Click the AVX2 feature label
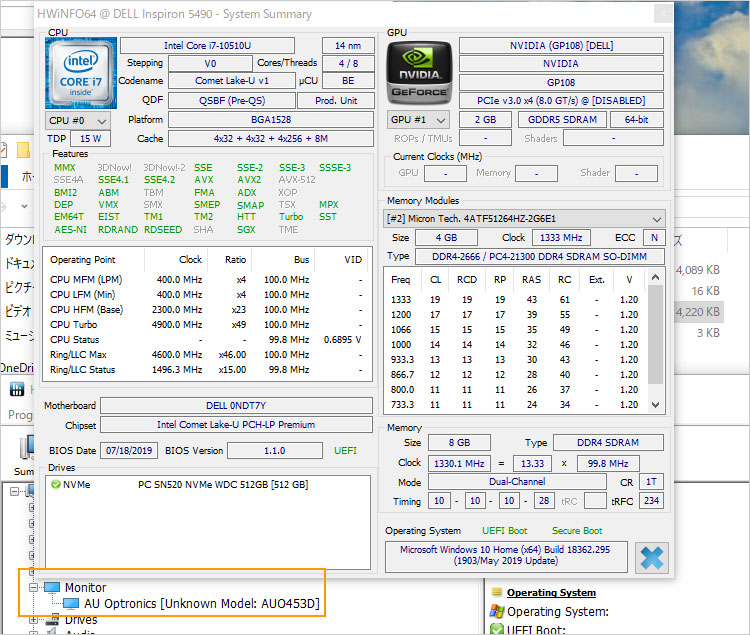This screenshot has height=635, width=750. coord(249,180)
